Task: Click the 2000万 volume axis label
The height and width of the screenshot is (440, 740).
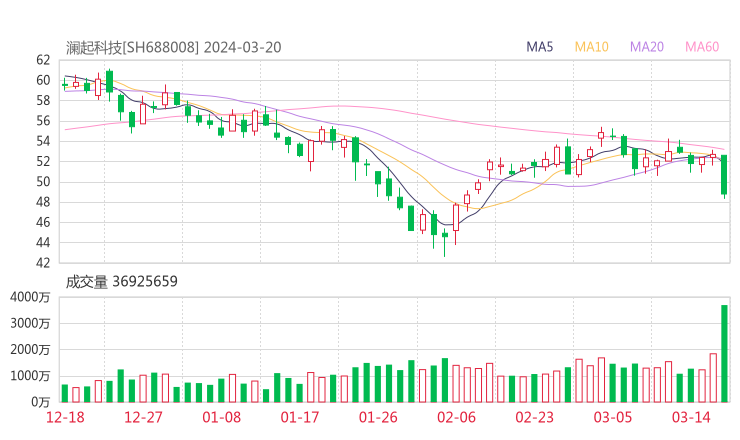Action: [x=30, y=350]
